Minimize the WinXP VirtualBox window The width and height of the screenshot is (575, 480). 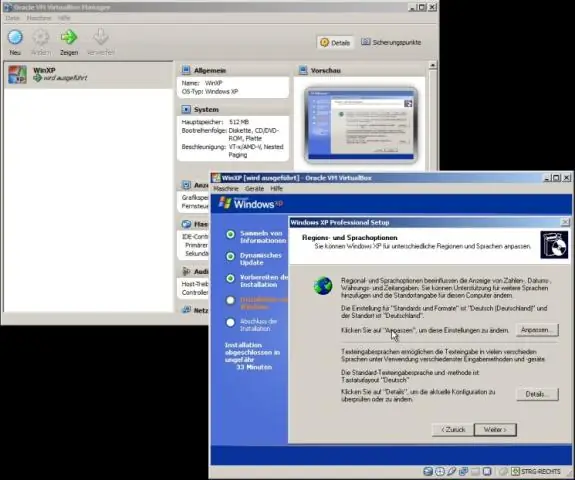(547, 178)
